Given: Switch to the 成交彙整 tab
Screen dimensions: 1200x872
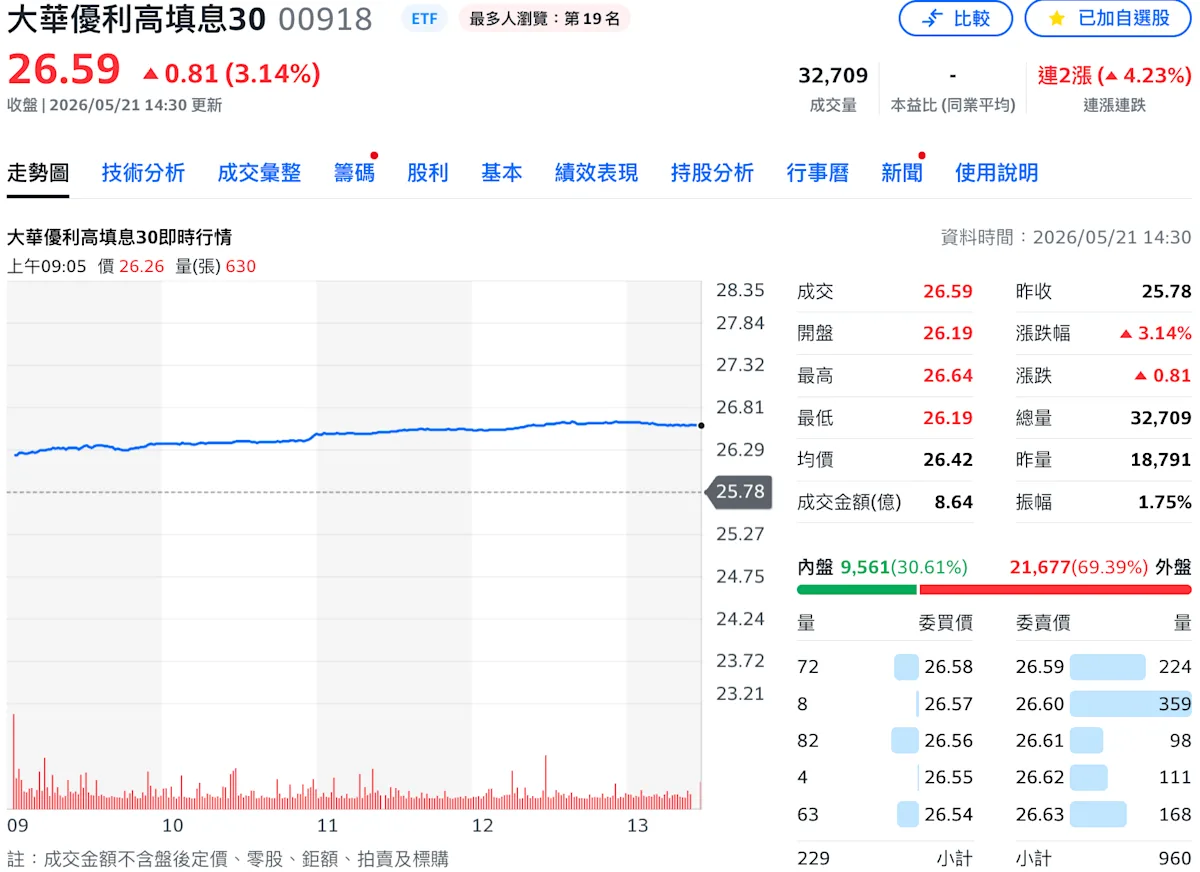Looking at the screenshot, I should (259, 173).
